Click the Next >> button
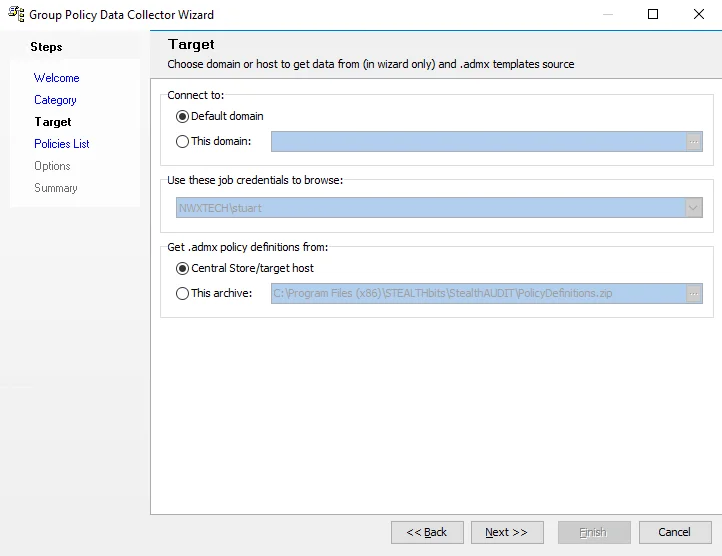 click(507, 533)
